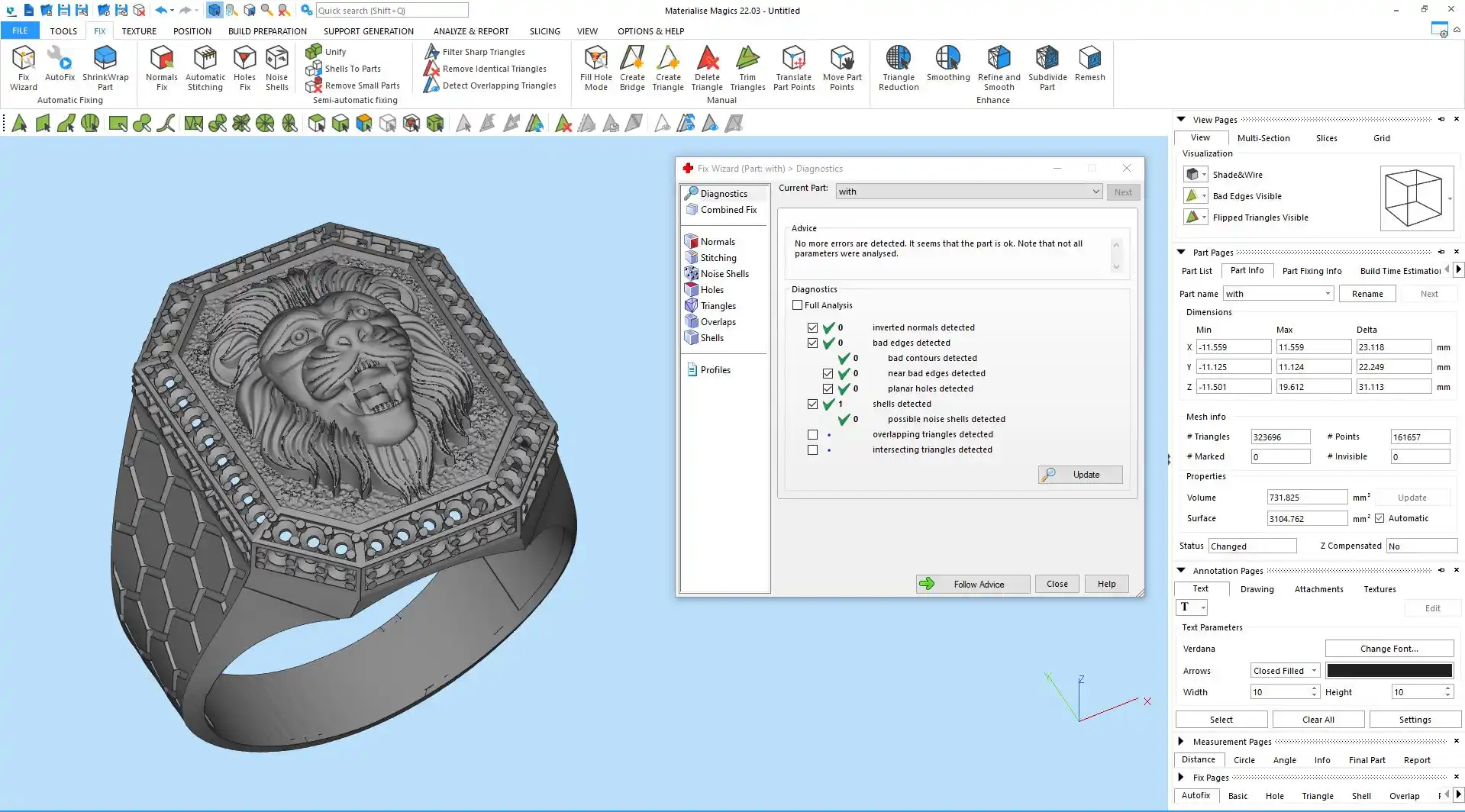Switch to the Multi-Section tab
Image resolution: width=1465 pixels, height=812 pixels.
1263,138
